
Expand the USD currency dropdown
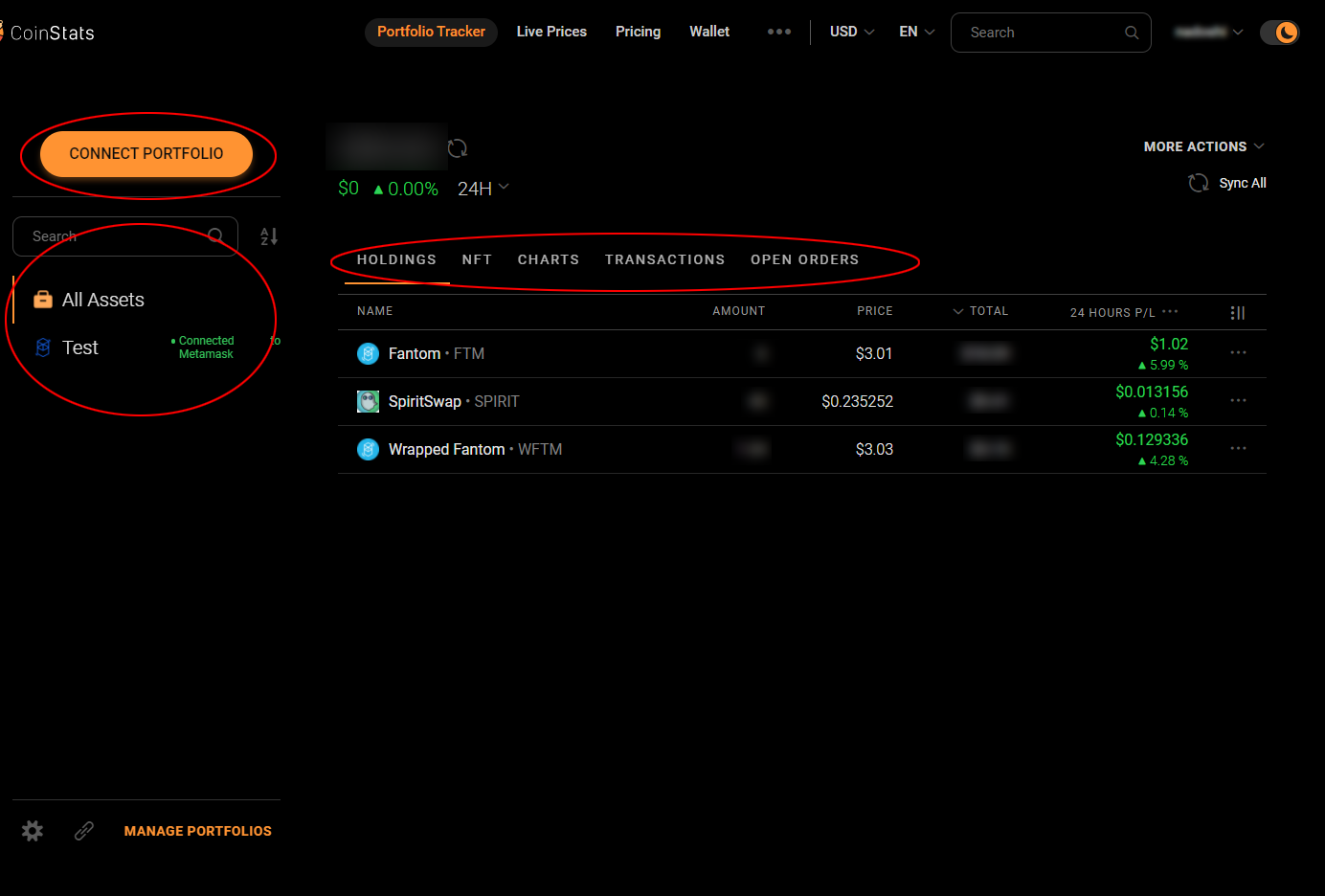tap(852, 32)
